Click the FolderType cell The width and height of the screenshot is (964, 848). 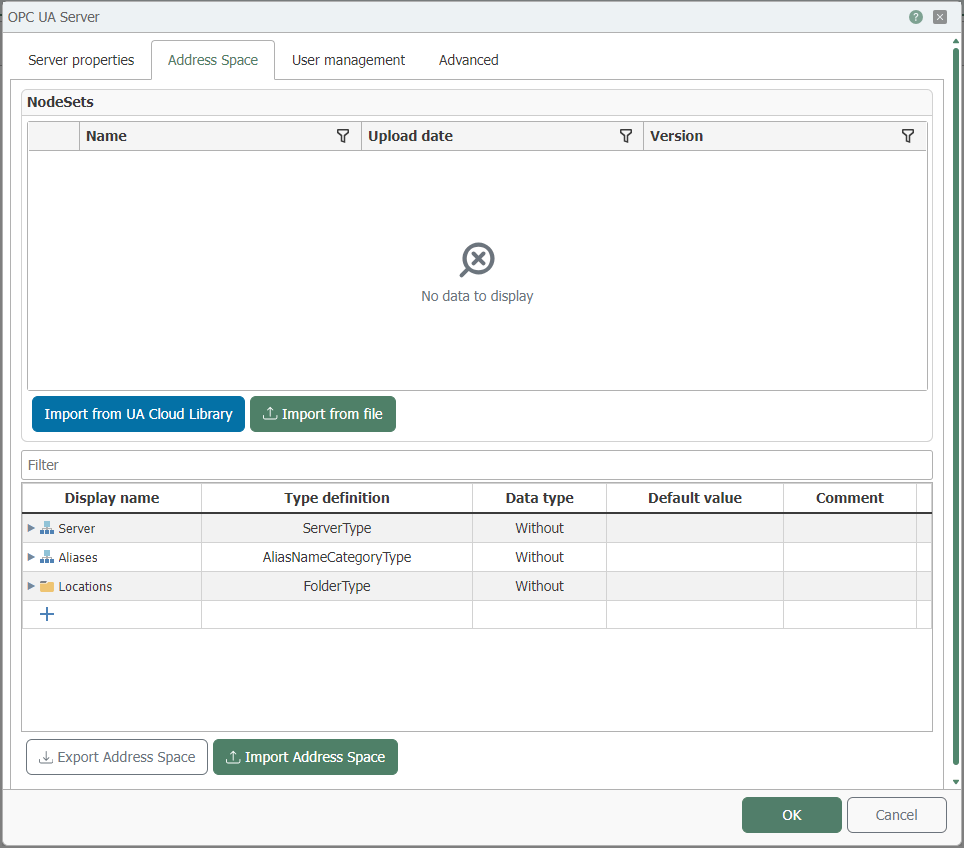pos(337,586)
